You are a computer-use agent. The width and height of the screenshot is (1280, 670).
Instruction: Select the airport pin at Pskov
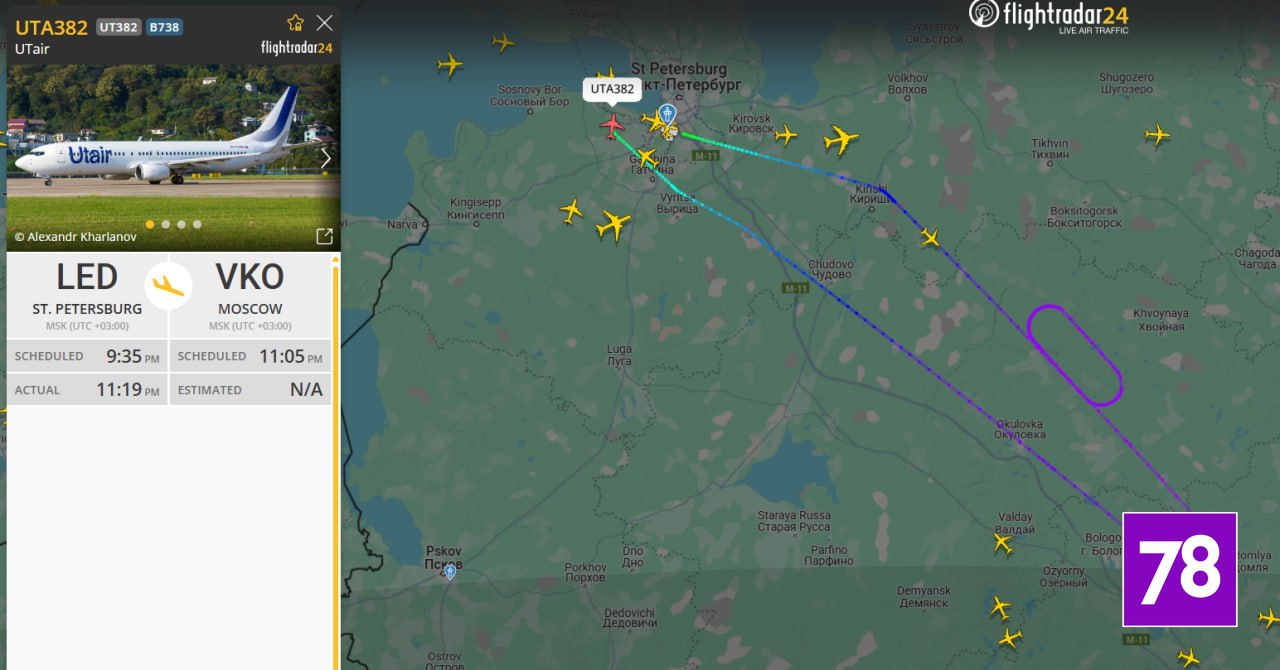coord(450,571)
